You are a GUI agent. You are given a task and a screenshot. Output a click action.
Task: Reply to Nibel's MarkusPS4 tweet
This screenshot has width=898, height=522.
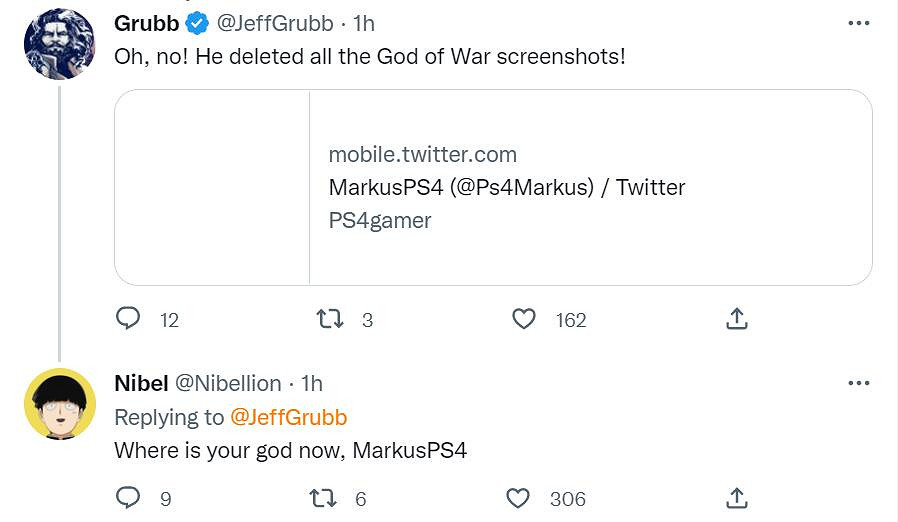click(x=128, y=498)
